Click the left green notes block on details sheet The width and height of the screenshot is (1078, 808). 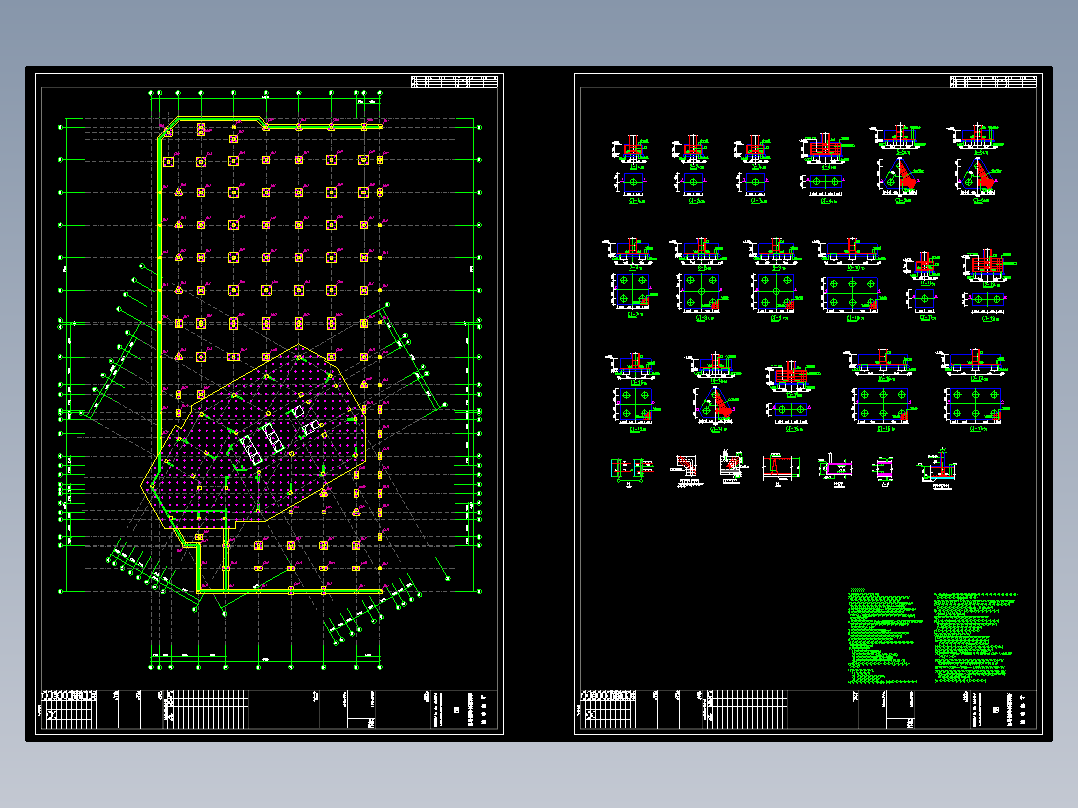click(x=884, y=636)
